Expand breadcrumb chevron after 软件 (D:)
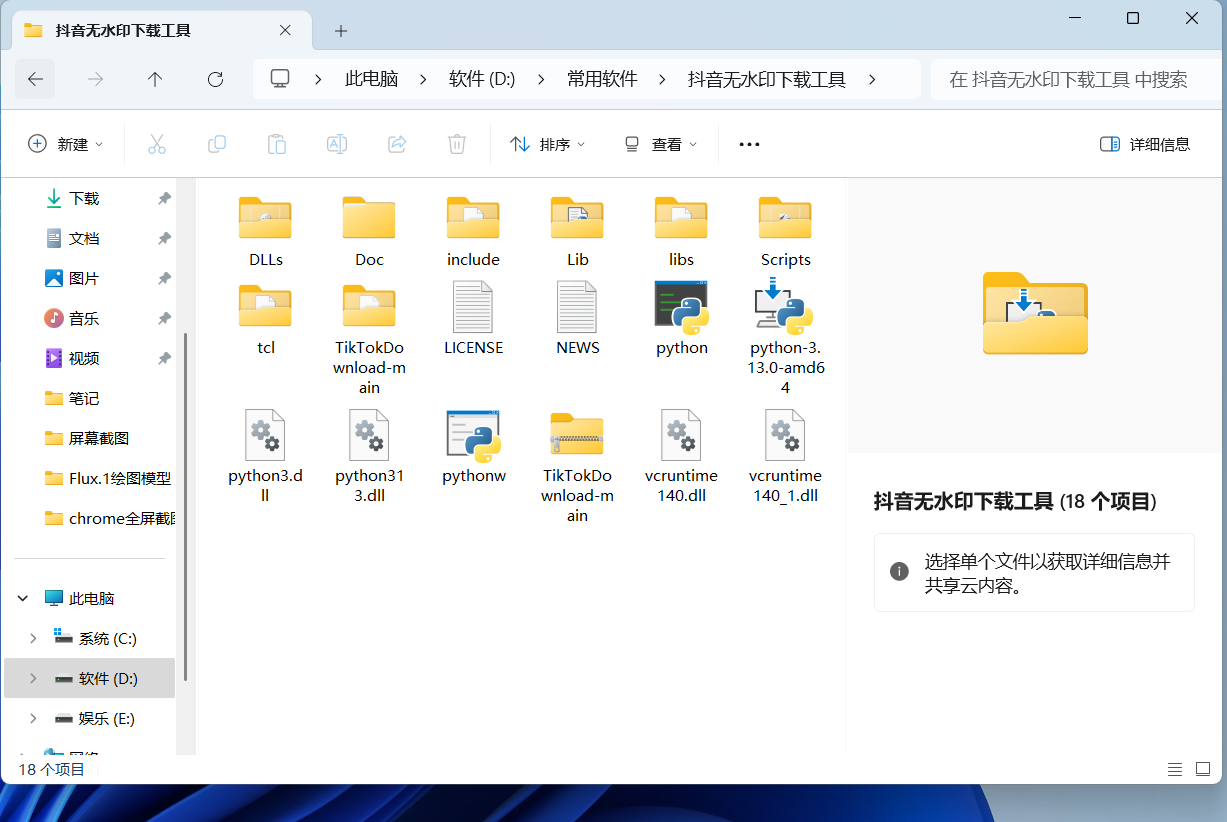Screen dimensions: 1227x822 pyautogui.click(x=541, y=79)
